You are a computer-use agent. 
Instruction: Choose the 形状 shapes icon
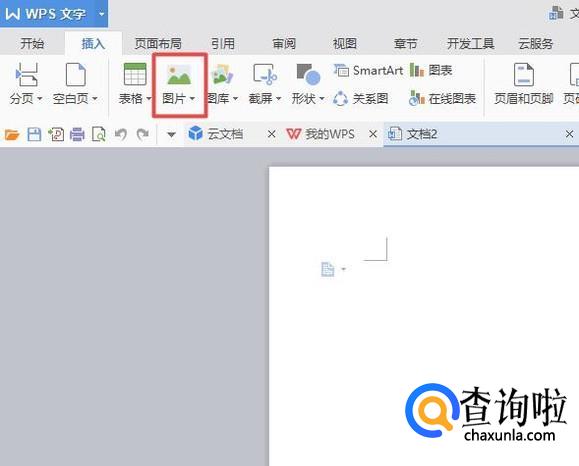coord(308,75)
